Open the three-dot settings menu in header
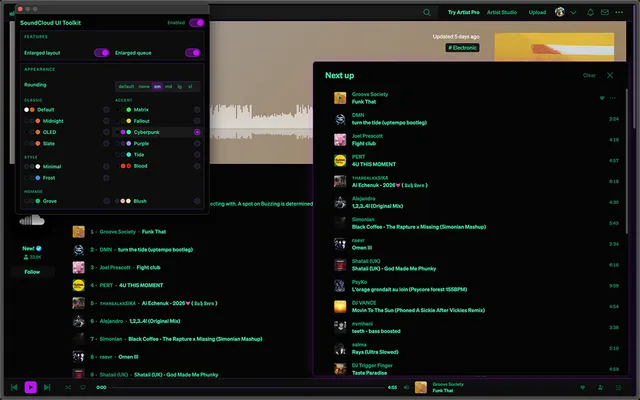The width and height of the screenshot is (640, 400). [619, 13]
